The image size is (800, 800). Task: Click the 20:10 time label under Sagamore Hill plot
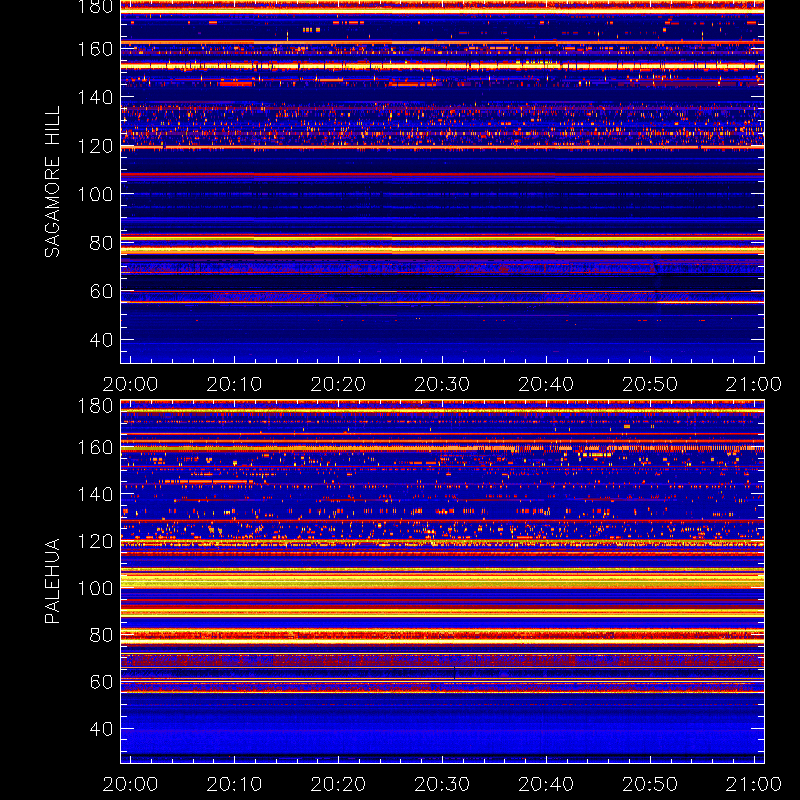234,384
